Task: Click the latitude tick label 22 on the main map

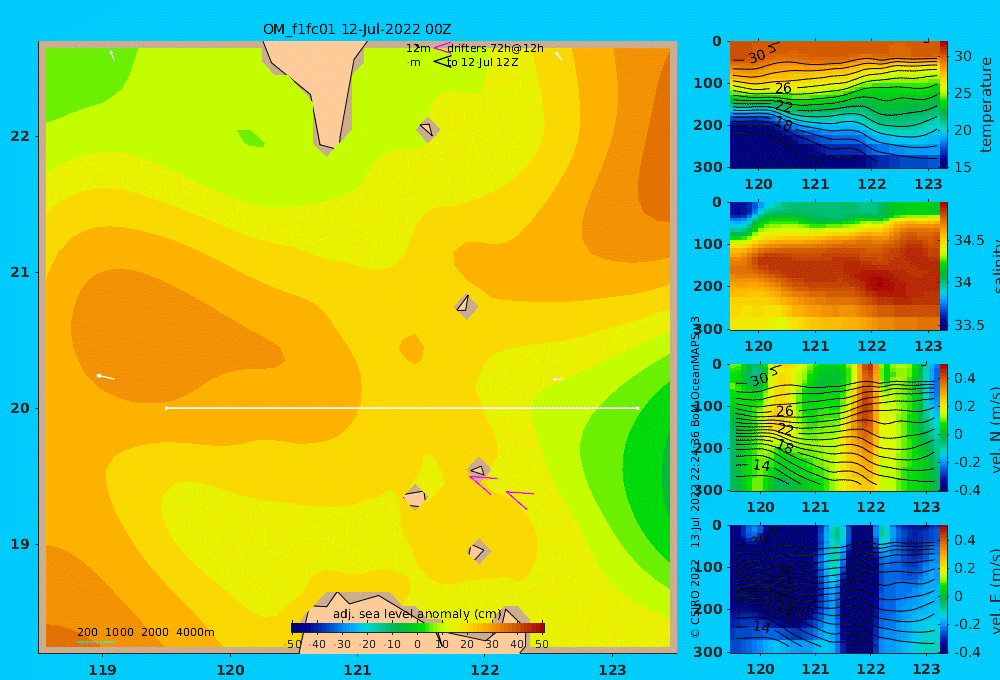Action: (x=19, y=136)
